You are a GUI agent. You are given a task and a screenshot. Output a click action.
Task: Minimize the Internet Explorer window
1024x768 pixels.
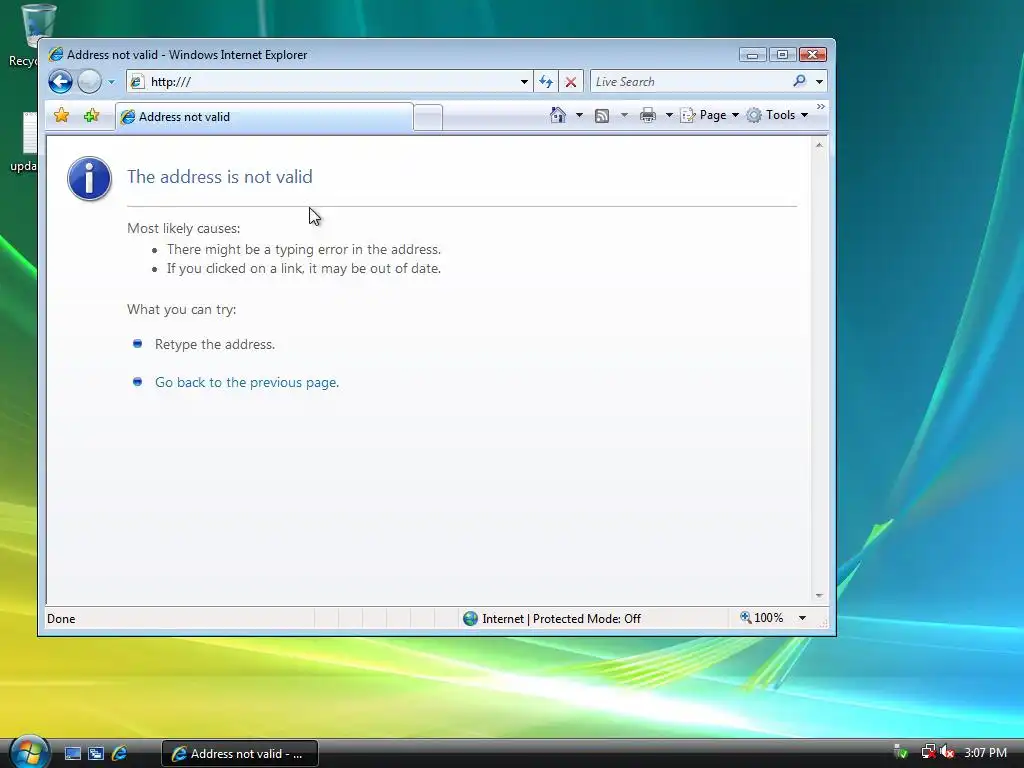pos(752,55)
